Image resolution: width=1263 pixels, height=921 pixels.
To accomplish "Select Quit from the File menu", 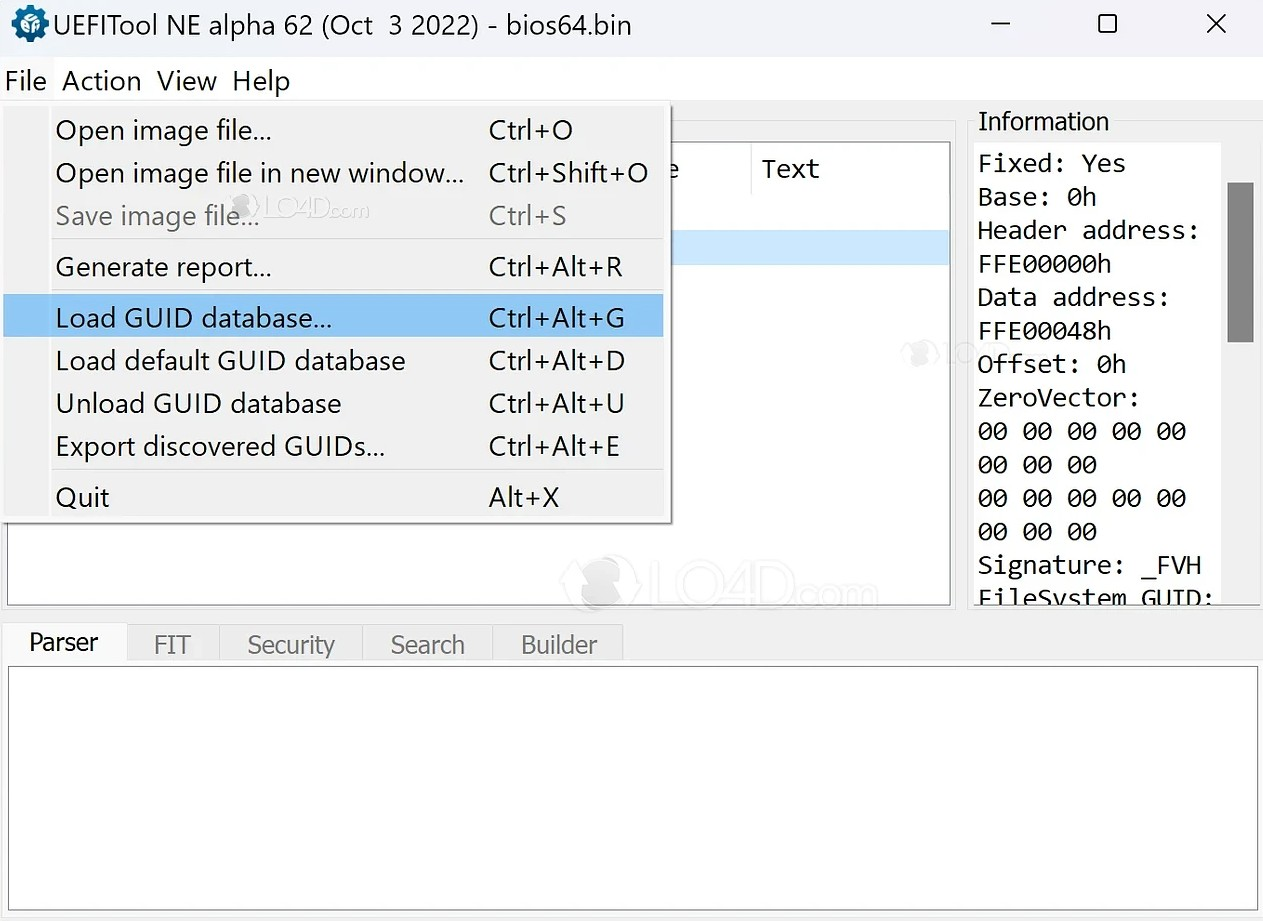I will tap(334, 498).
